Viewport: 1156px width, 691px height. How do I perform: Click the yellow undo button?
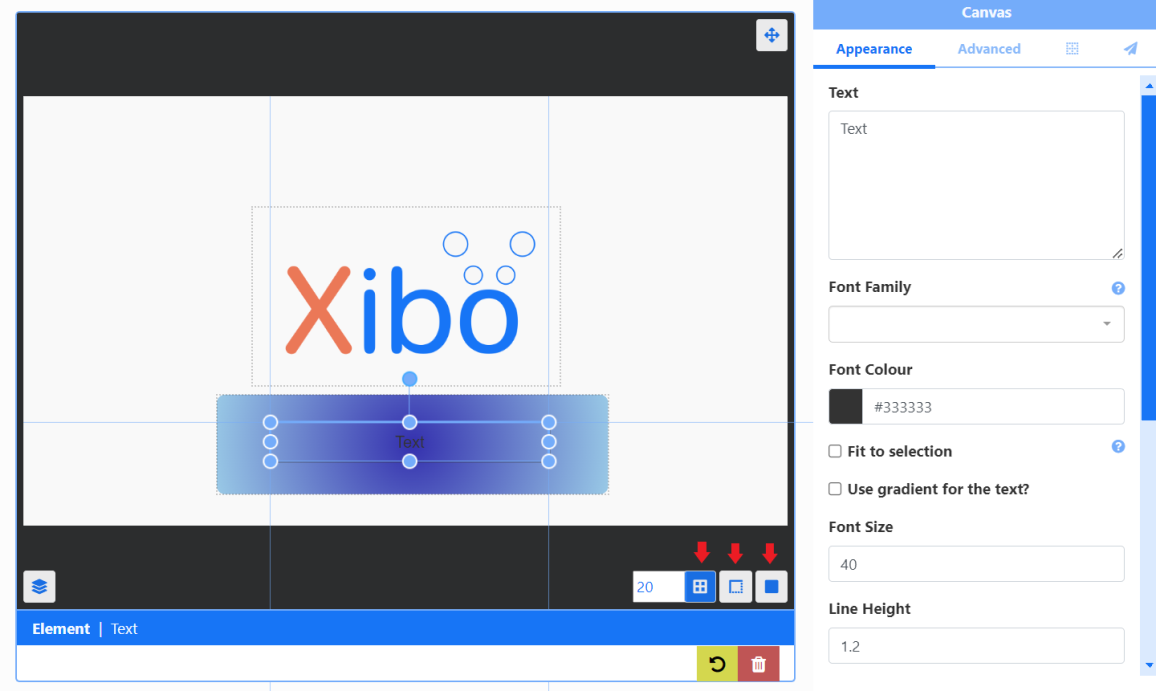(717, 664)
